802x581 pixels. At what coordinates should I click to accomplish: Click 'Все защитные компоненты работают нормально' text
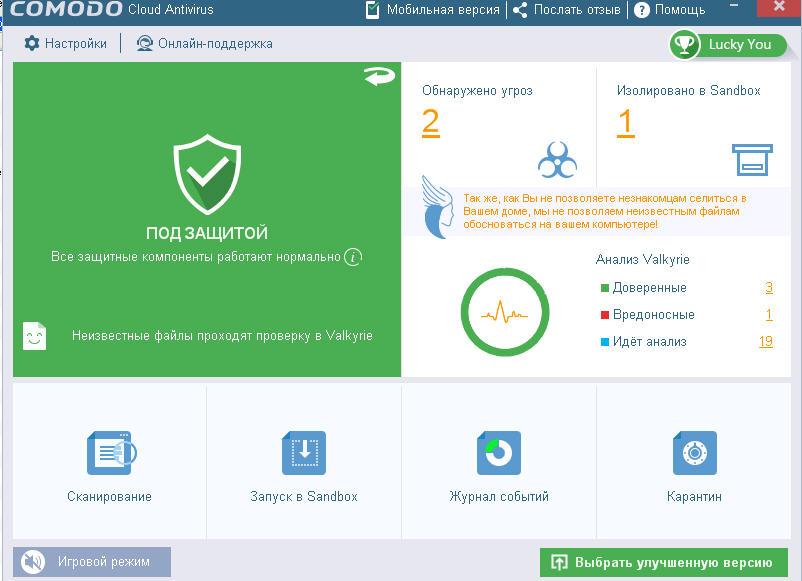coord(196,257)
